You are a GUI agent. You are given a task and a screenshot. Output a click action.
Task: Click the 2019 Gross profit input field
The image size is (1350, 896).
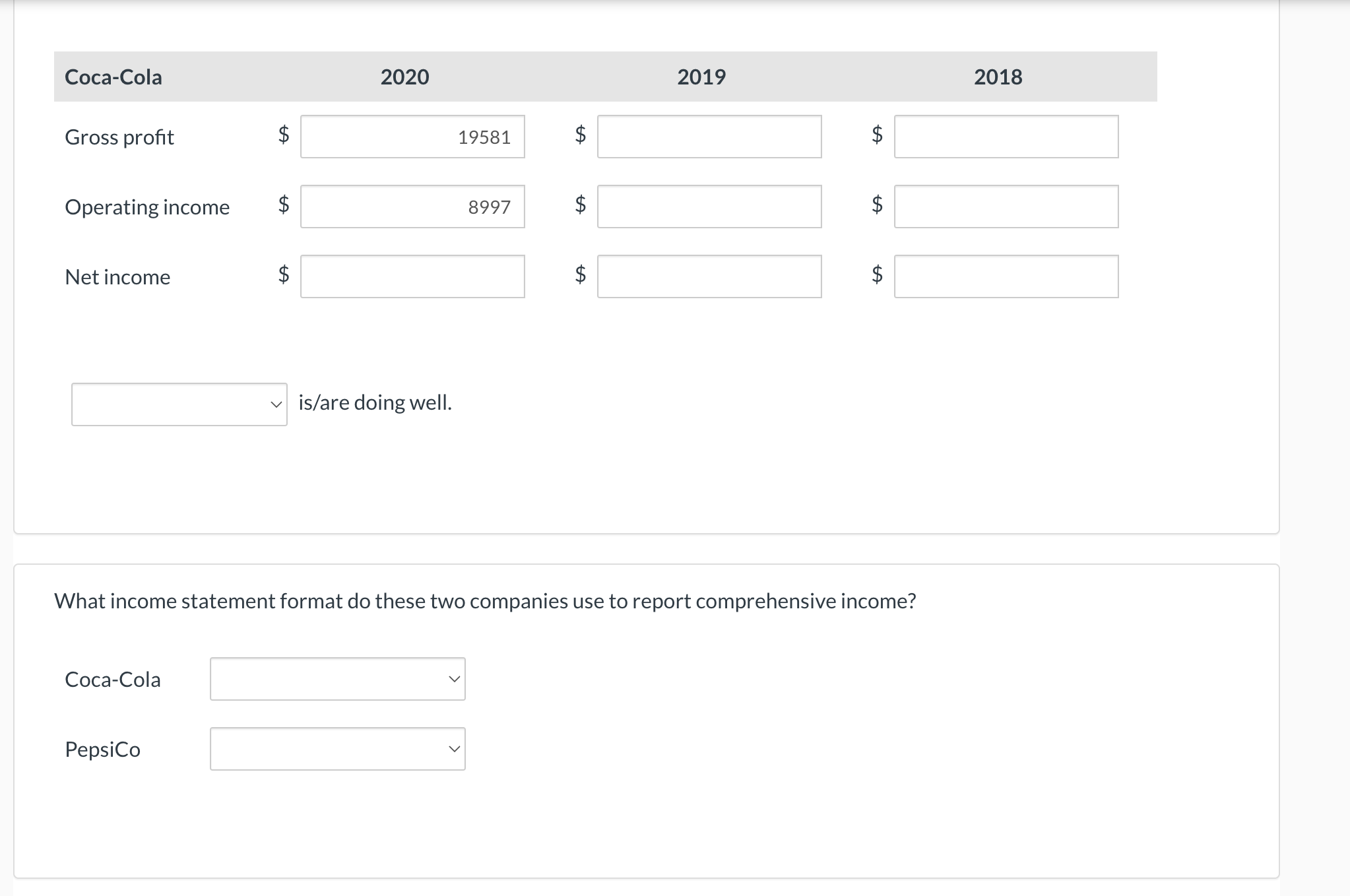pyautogui.click(x=709, y=137)
